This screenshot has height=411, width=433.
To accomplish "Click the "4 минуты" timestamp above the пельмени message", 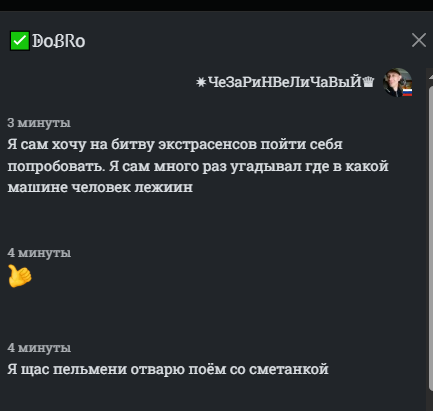I will tap(39, 348).
